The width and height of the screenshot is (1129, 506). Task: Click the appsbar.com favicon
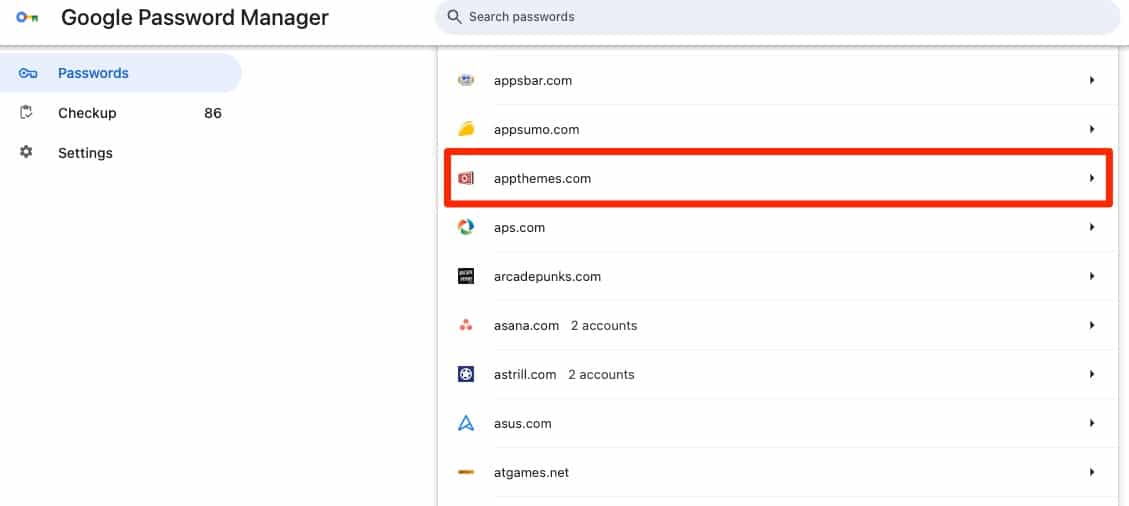pos(466,81)
